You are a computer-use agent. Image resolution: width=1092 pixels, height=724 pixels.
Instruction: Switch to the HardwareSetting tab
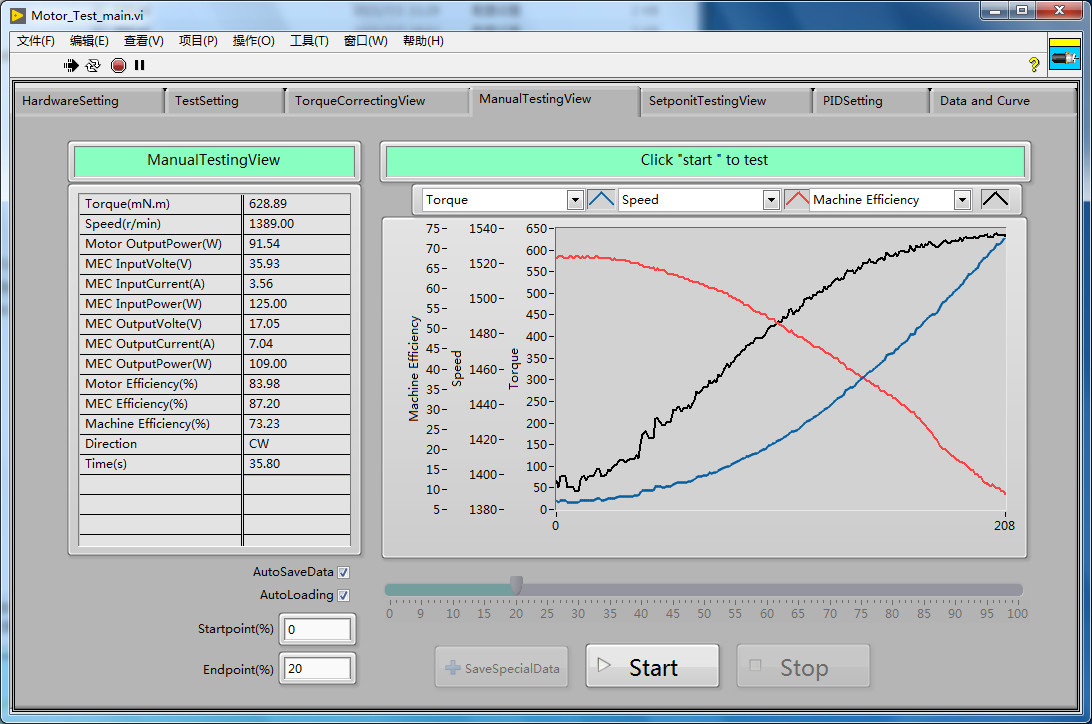pos(88,101)
